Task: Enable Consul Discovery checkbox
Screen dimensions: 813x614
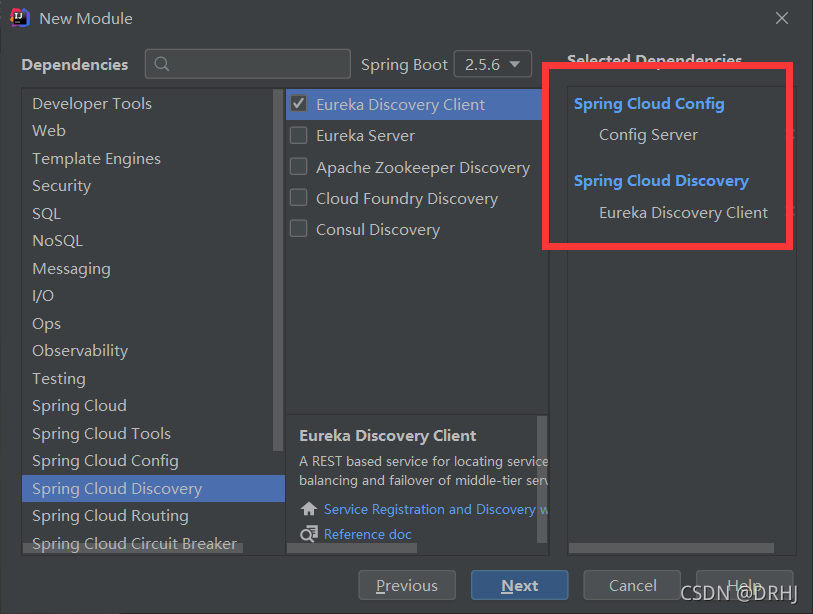Action: 299,229
